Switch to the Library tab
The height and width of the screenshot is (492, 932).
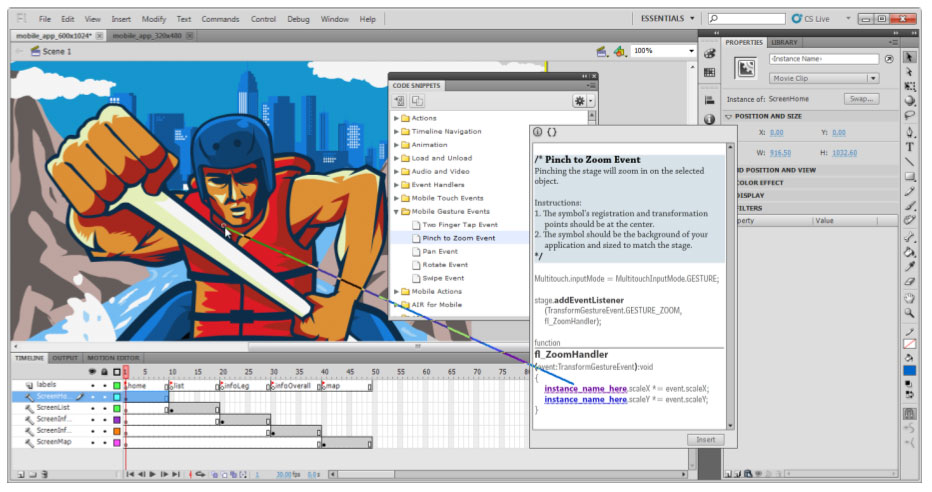point(784,43)
